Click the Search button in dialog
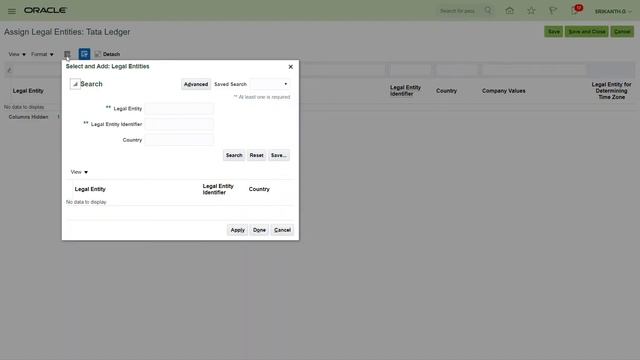Viewport: 640px width, 360px height. coord(234,155)
